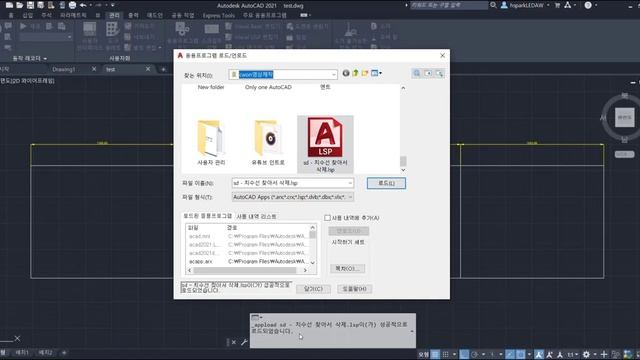Switch to the Drawing1 file tab
The height and width of the screenshot is (360, 640).
tap(64, 69)
